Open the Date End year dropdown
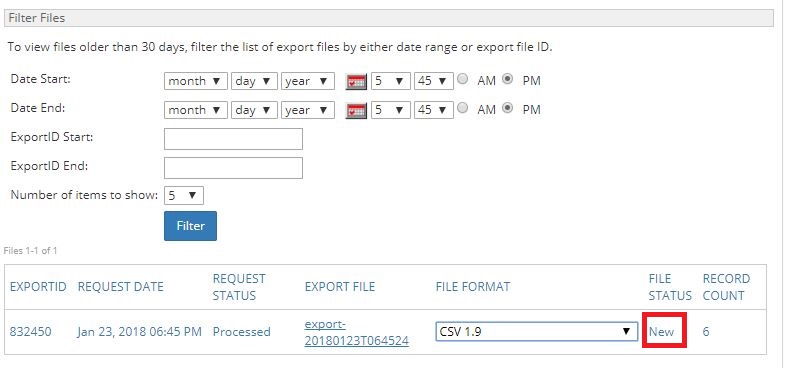 [307, 110]
